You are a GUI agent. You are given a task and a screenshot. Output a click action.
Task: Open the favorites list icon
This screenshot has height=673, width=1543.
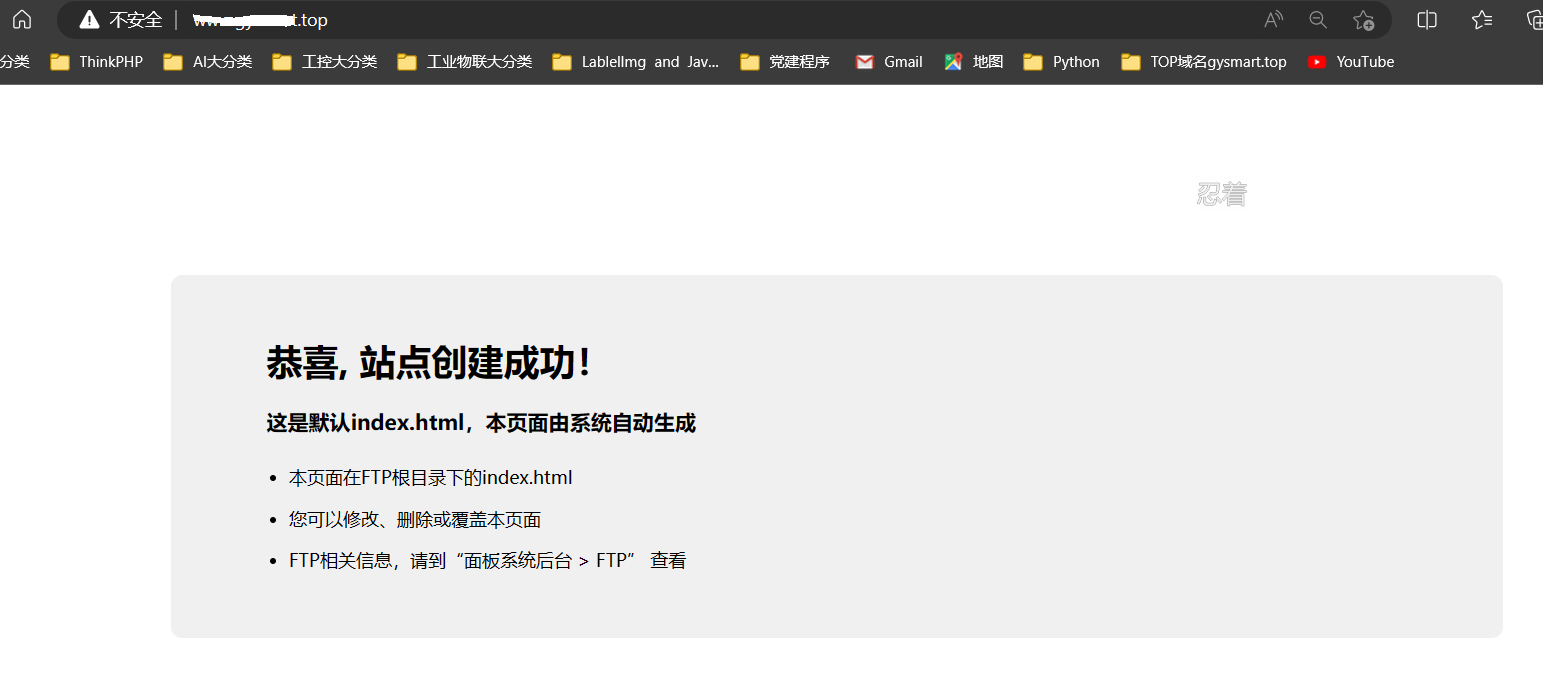[x=1482, y=20]
